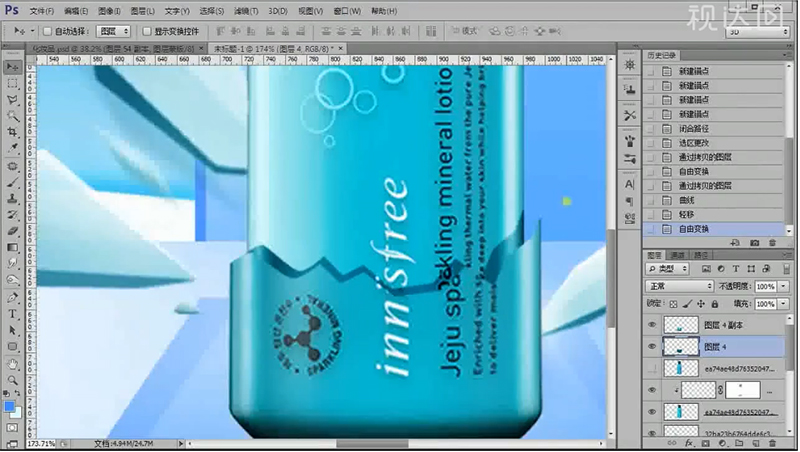The height and width of the screenshot is (452, 800).
Task: Hide the 图层 4 副本 layer
Action: pyautogui.click(x=652, y=325)
